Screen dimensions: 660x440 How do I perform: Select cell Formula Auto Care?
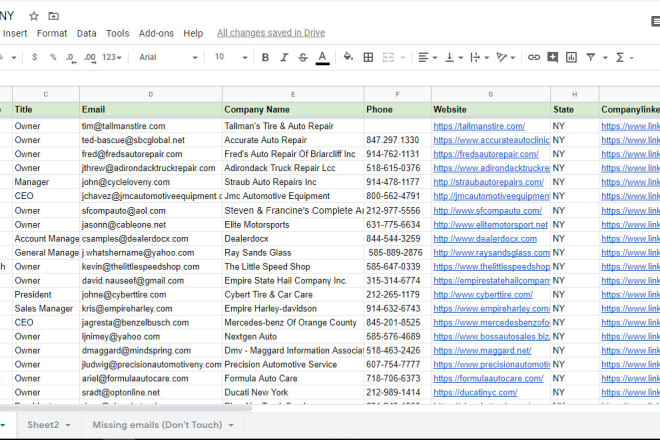[x=293, y=379]
